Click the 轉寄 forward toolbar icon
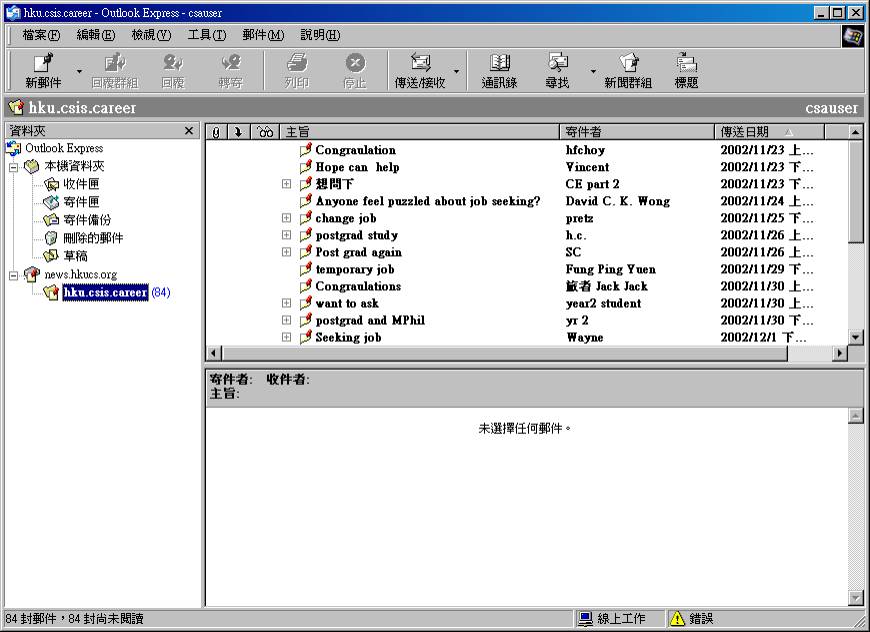This screenshot has width=870, height=632. (230, 63)
